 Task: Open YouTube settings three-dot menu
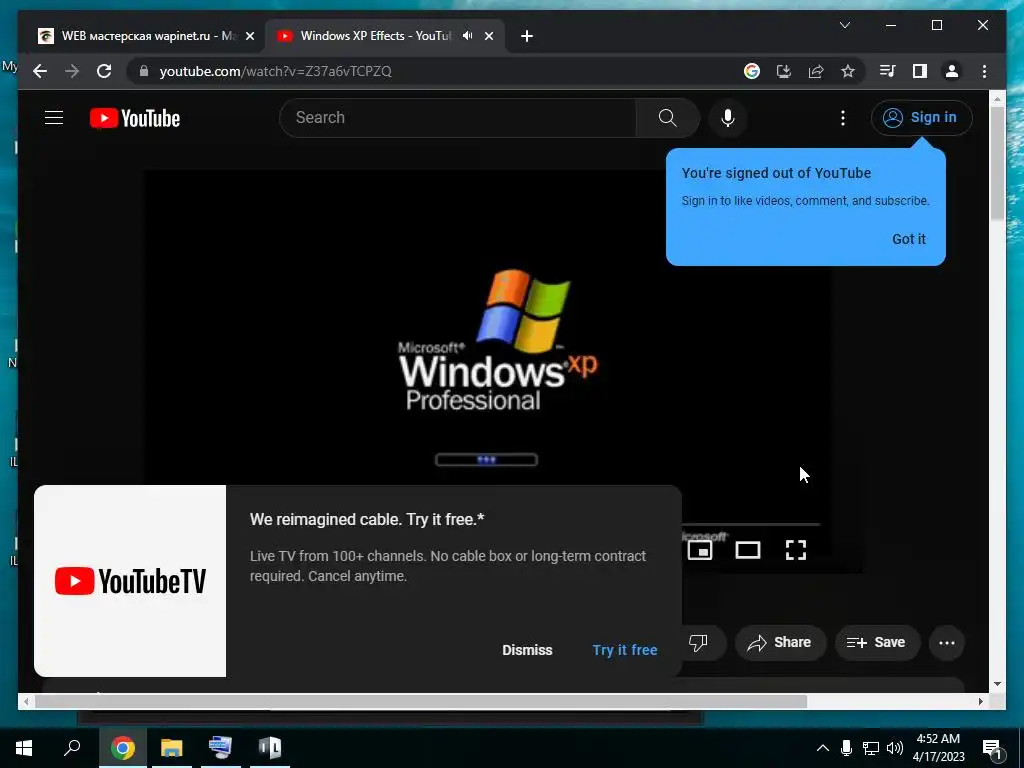(x=842, y=118)
